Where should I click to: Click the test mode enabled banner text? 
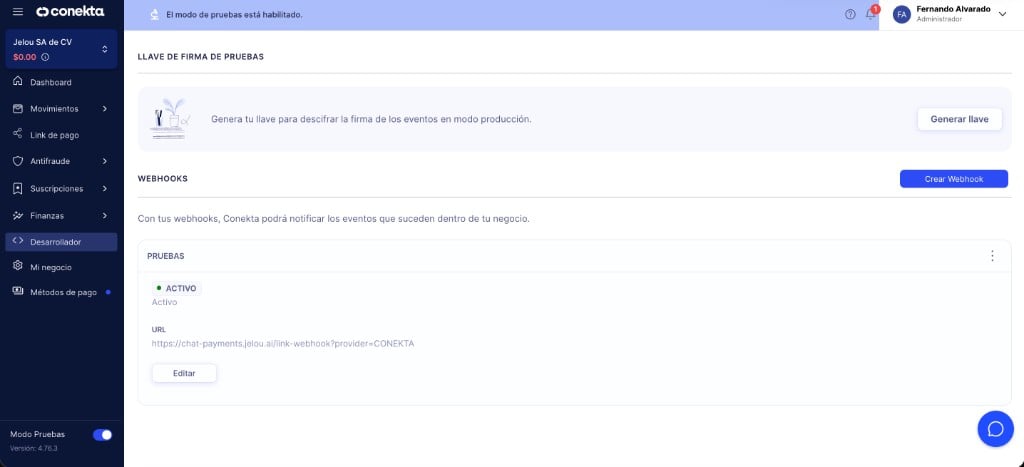[x=234, y=14]
